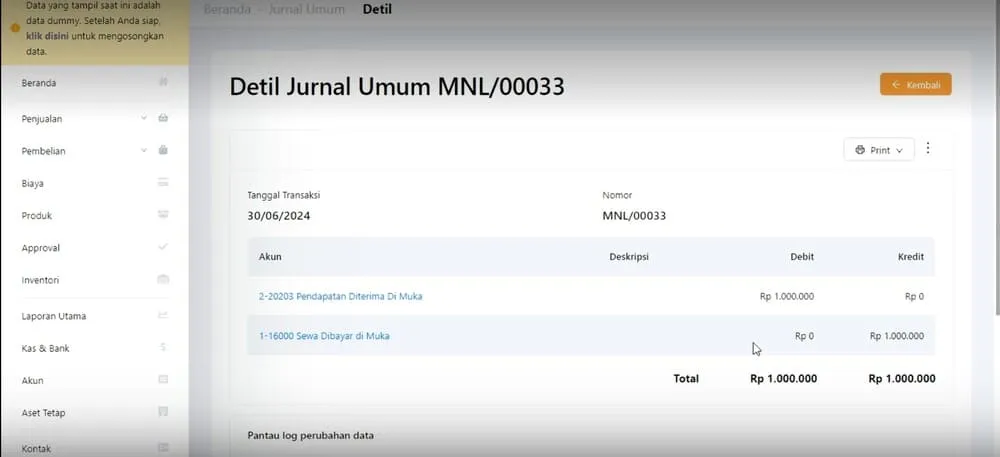Click the Debit column header
This screenshot has width=1000, height=457.
[802, 257]
